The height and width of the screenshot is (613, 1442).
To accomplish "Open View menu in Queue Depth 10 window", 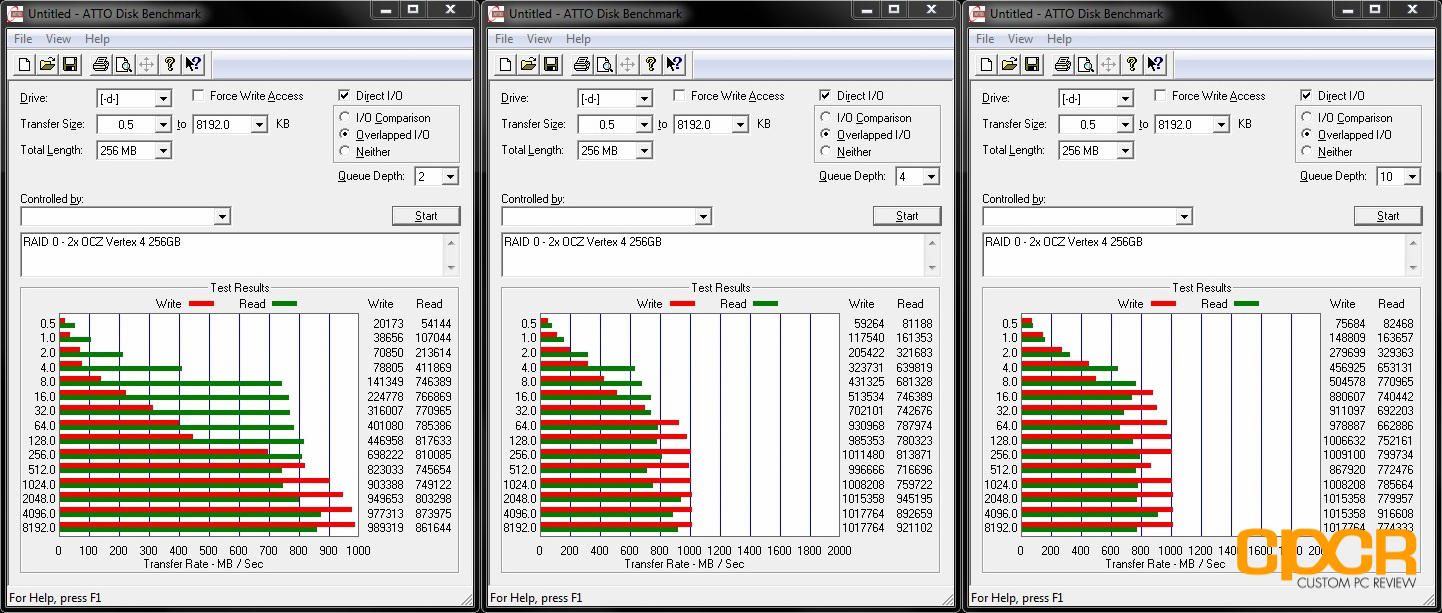I will coord(1020,39).
